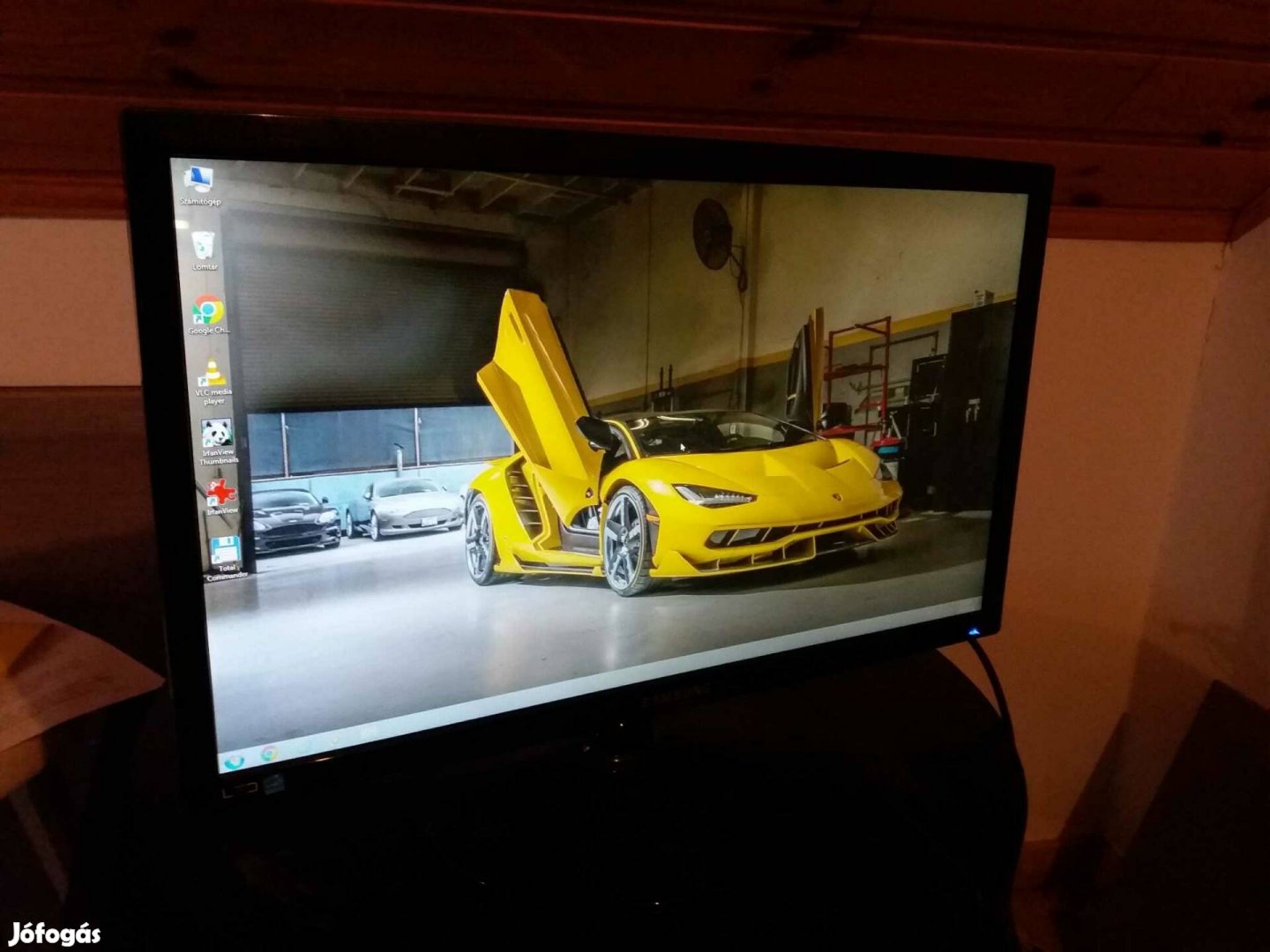Launch the Google Chrome desktop shortcut
The width and height of the screenshot is (1270, 952).
pyautogui.click(x=208, y=316)
